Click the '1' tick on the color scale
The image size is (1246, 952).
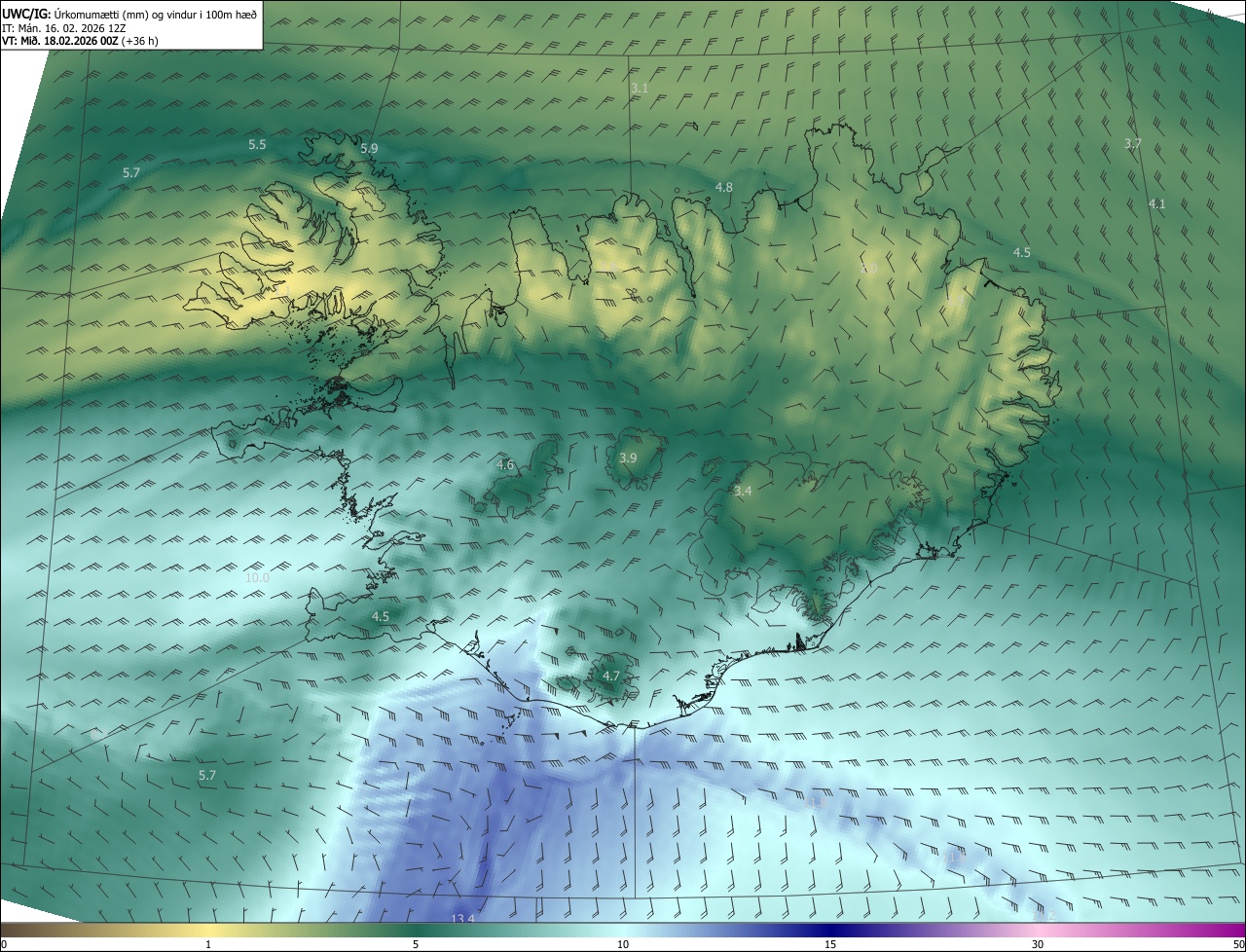pos(208,944)
